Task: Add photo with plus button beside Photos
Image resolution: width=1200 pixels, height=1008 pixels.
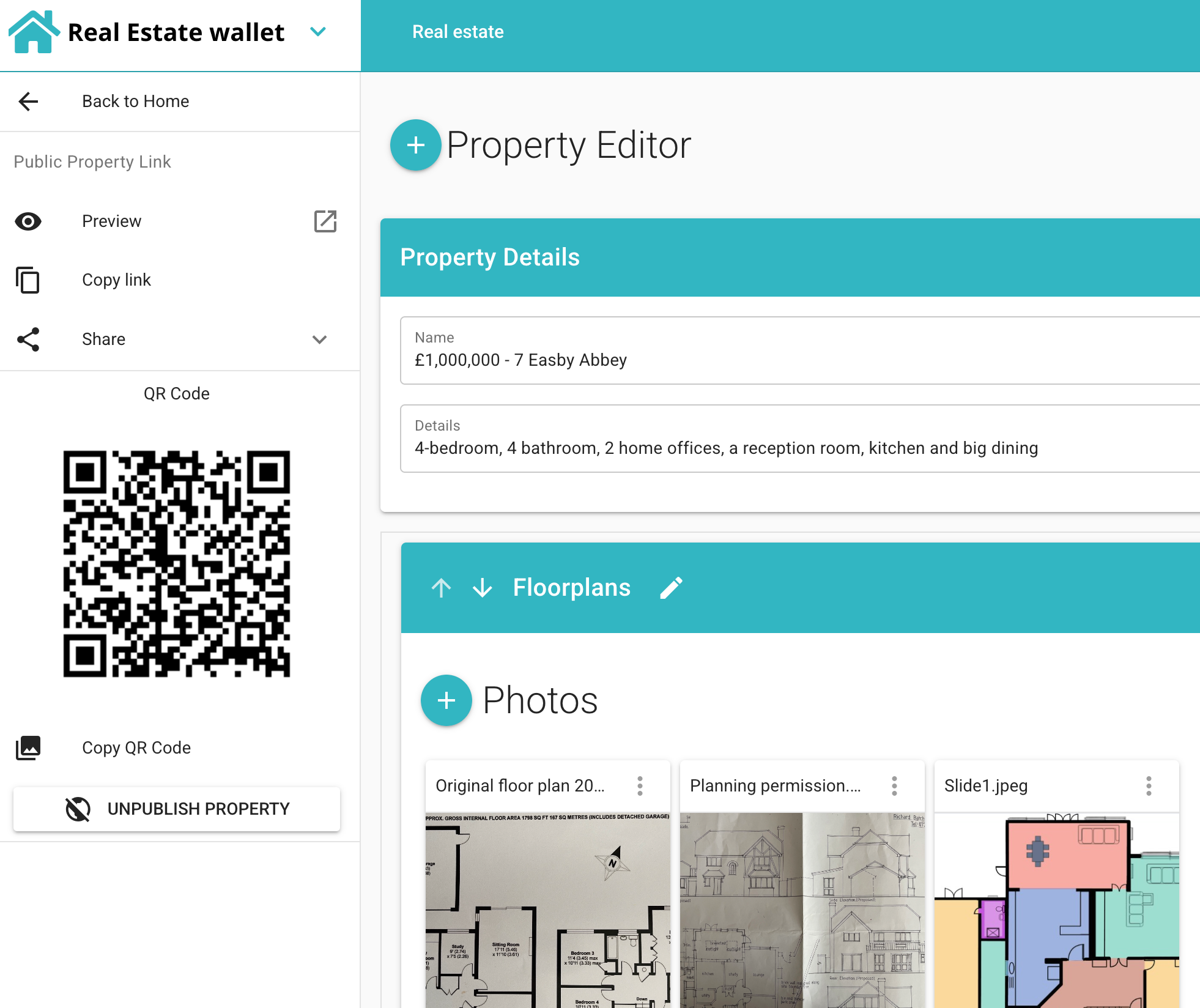Action: pos(446,700)
